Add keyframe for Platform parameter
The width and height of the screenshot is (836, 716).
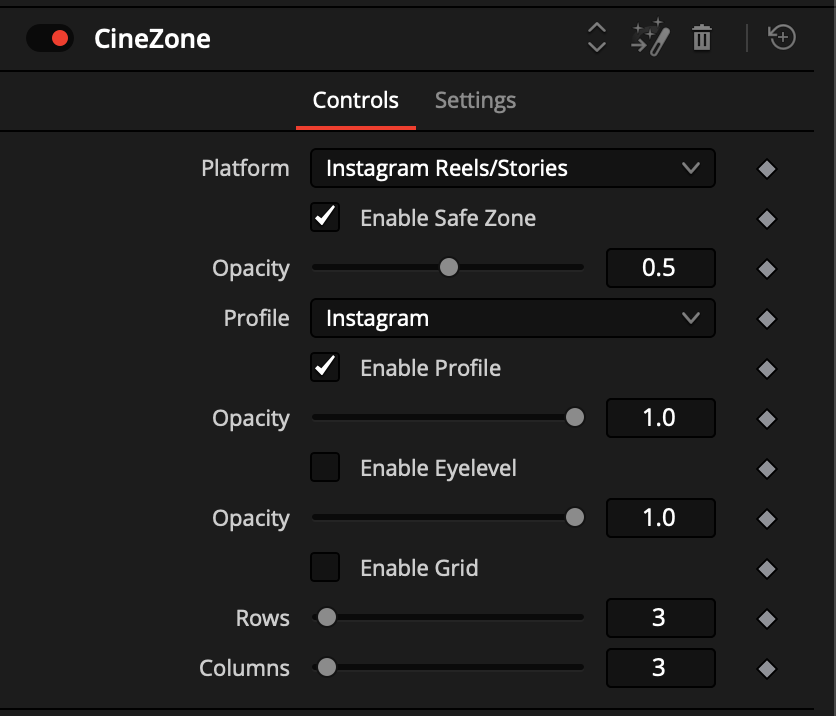tap(767, 169)
